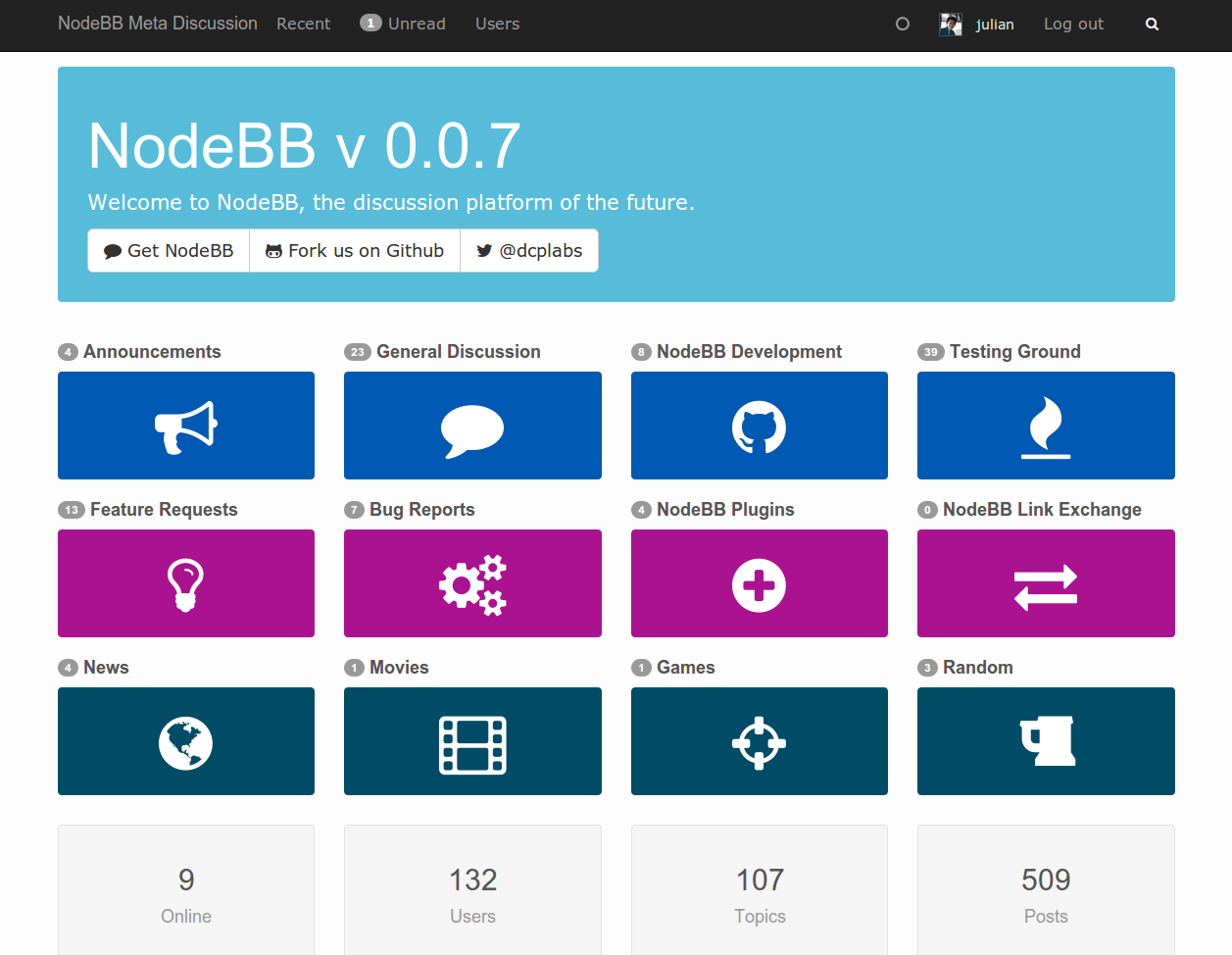1232x955 pixels.
Task: Open Games crosshair tile
Action: tap(760, 741)
